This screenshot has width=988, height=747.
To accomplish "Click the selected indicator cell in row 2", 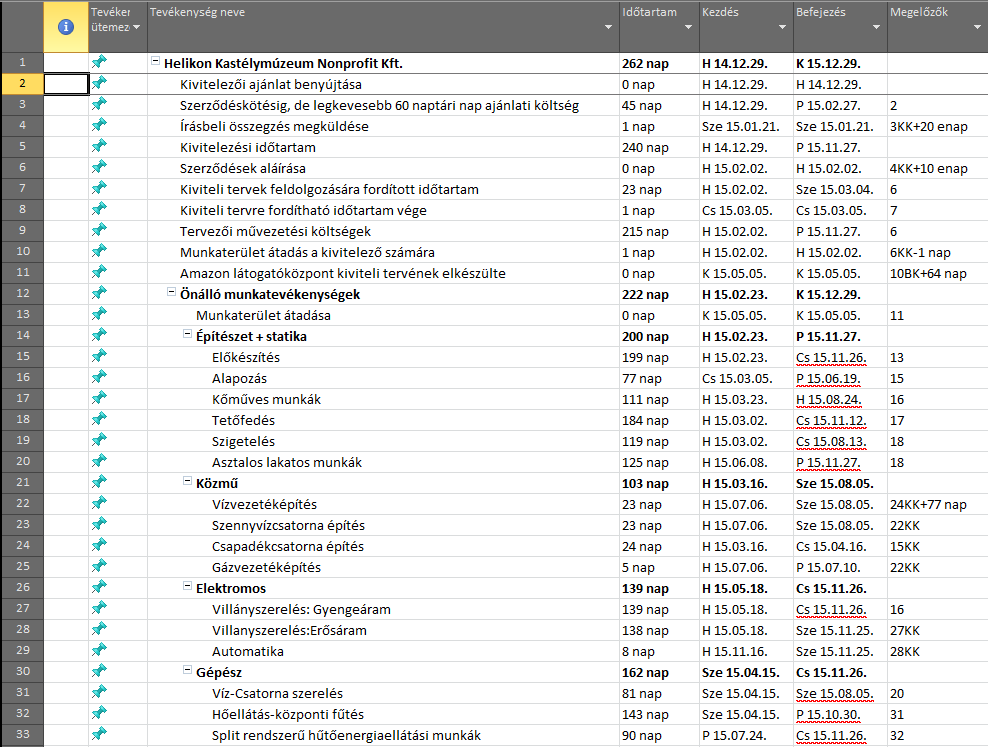I will (x=66, y=84).
